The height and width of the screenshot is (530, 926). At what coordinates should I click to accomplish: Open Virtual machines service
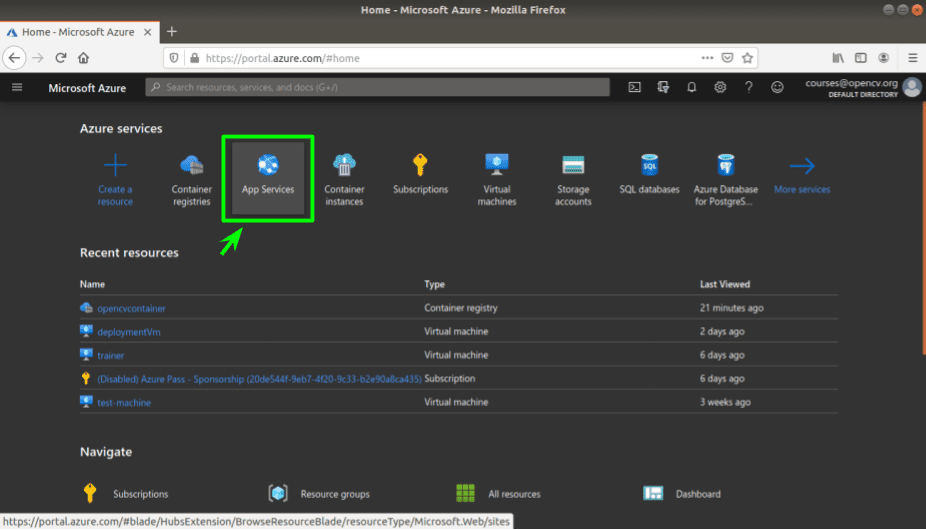497,178
